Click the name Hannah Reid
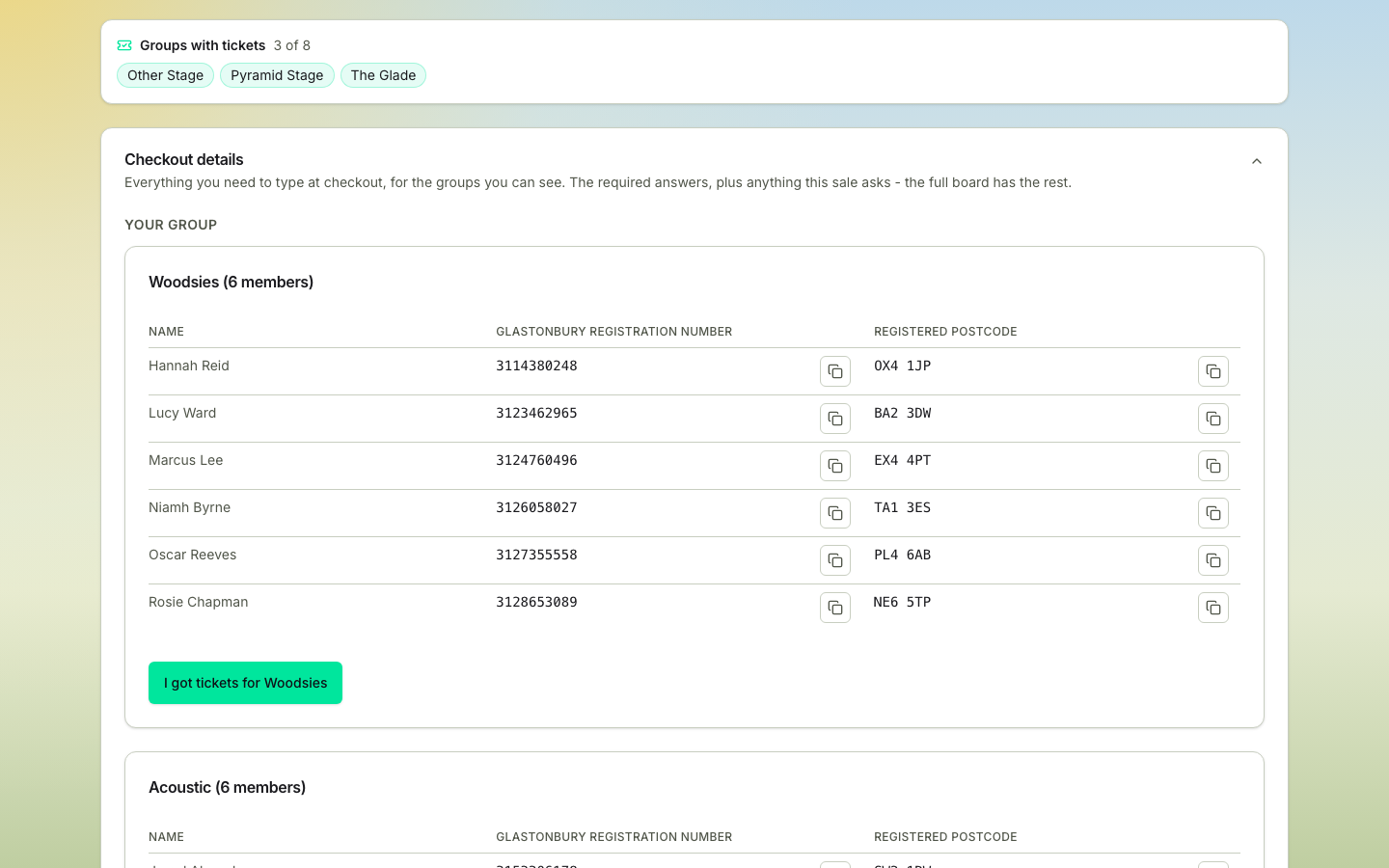1389x868 pixels. tap(189, 366)
